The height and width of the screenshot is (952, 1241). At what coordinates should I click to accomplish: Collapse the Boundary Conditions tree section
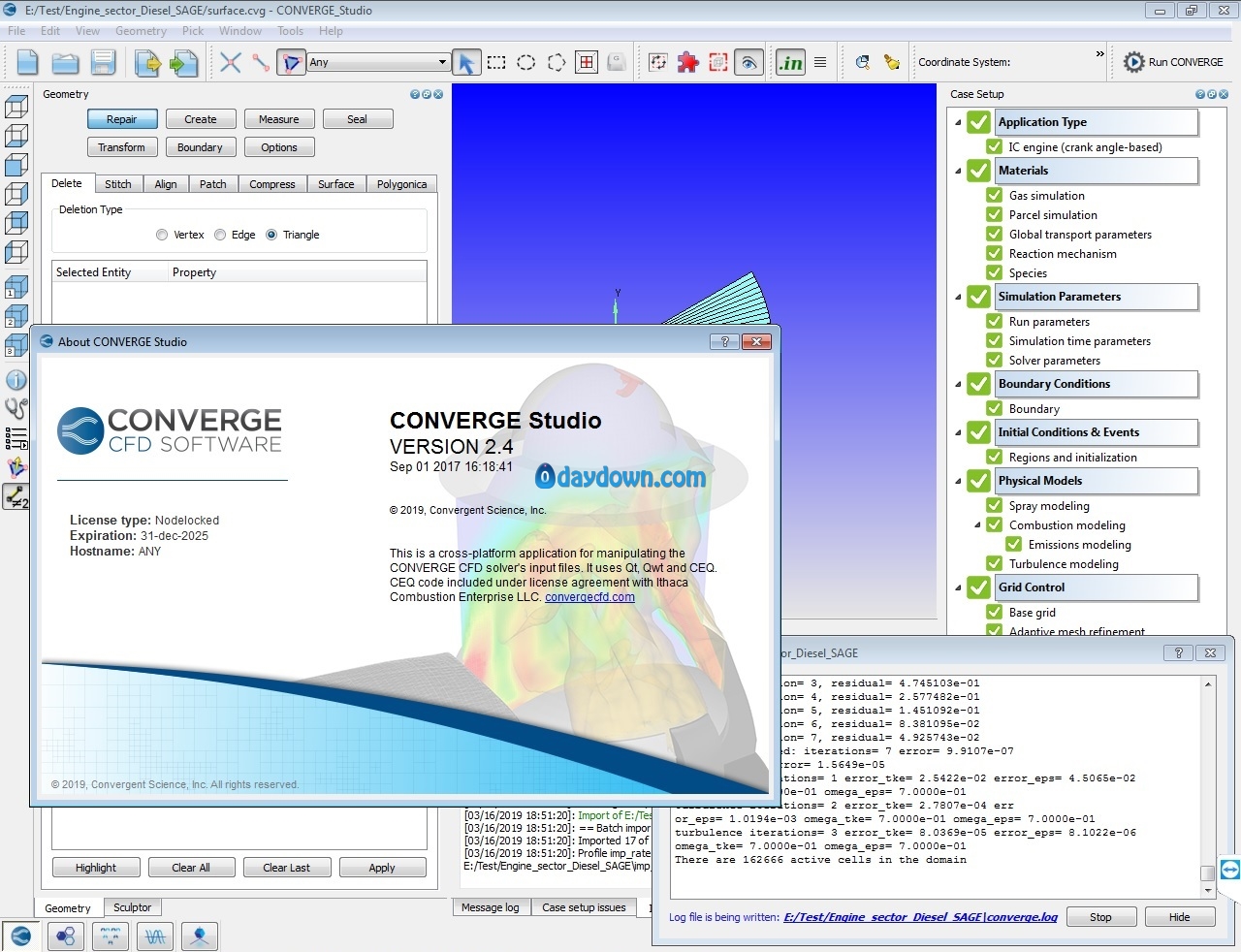point(958,384)
